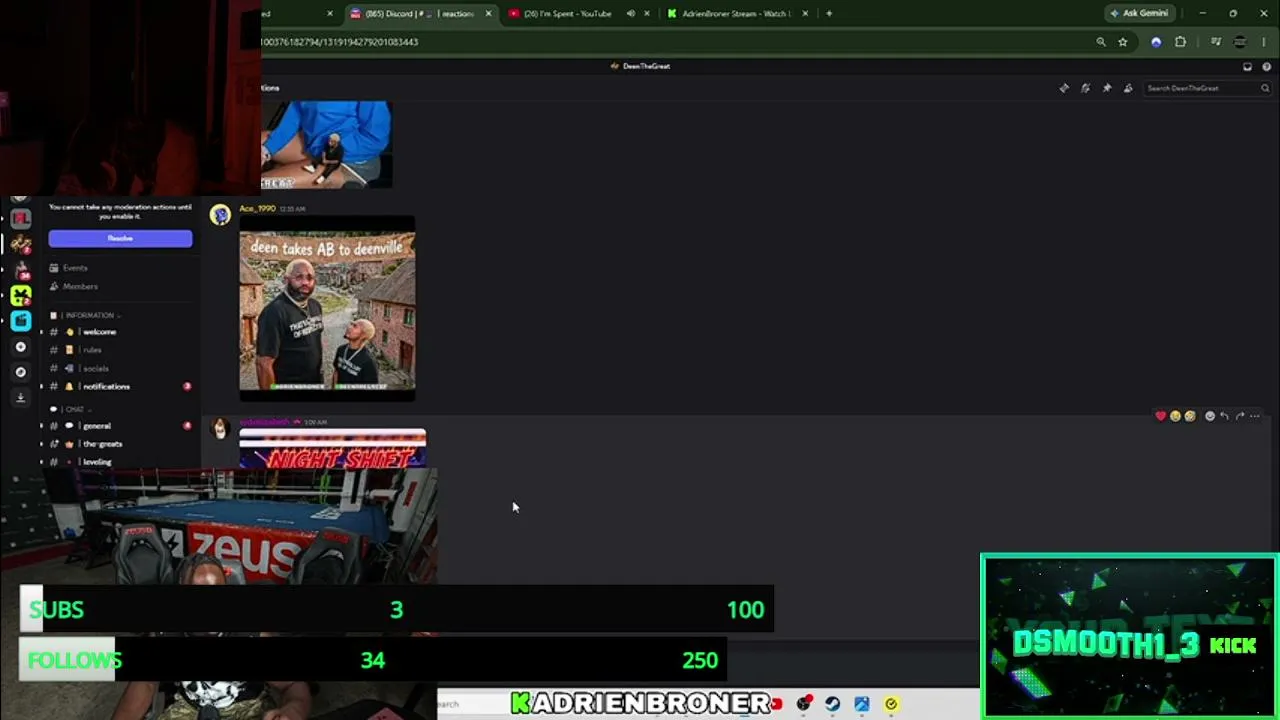
Task: Open the blue app icon on the taskbar
Action: pos(861,704)
